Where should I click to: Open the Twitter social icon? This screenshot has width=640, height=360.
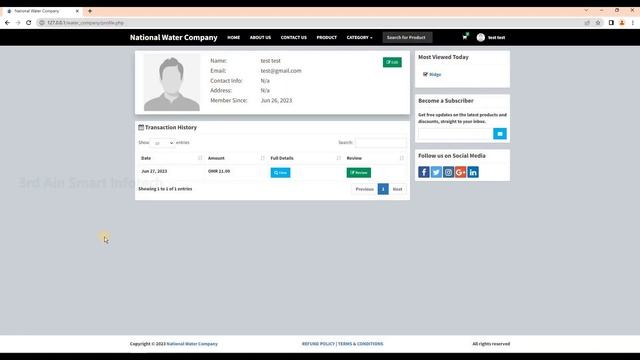tap(436, 172)
